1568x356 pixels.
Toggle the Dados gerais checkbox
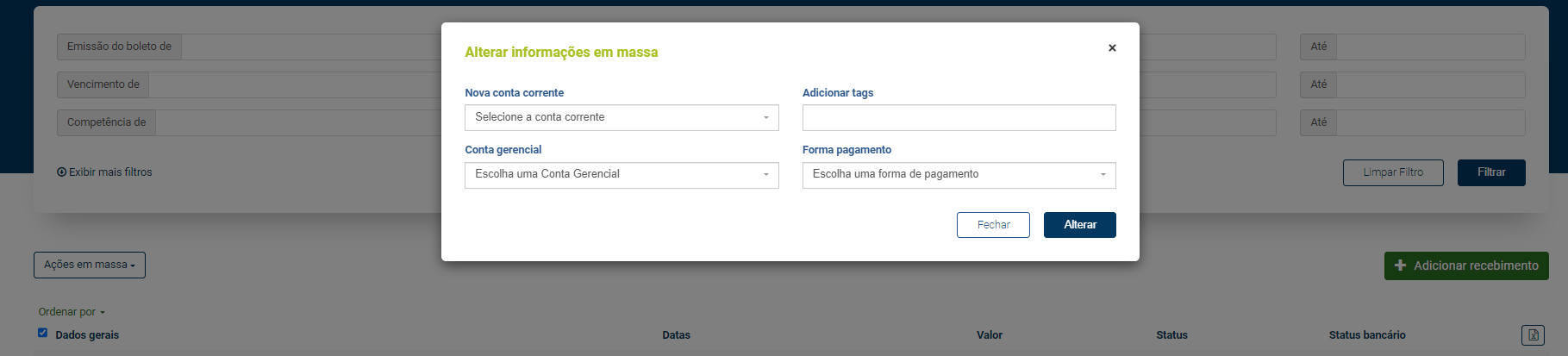point(42,333)
